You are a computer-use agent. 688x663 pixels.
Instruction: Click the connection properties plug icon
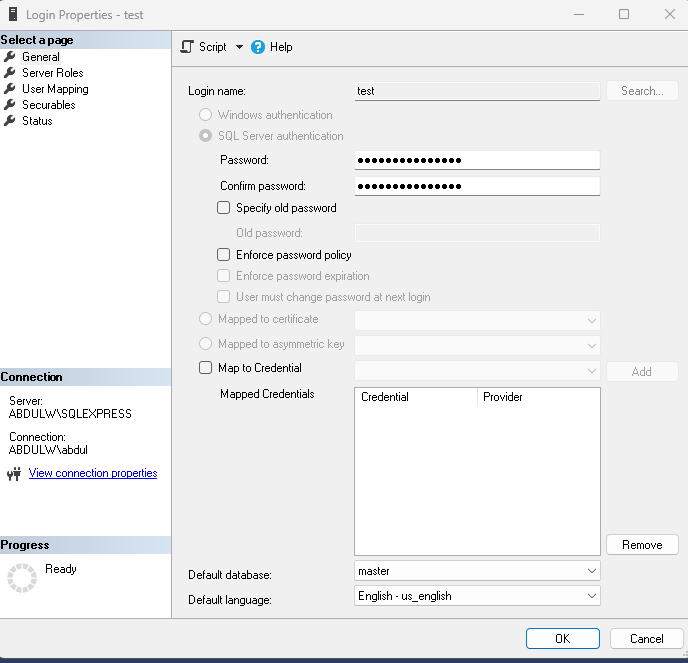pyautogui.click(x=14, y=474)
